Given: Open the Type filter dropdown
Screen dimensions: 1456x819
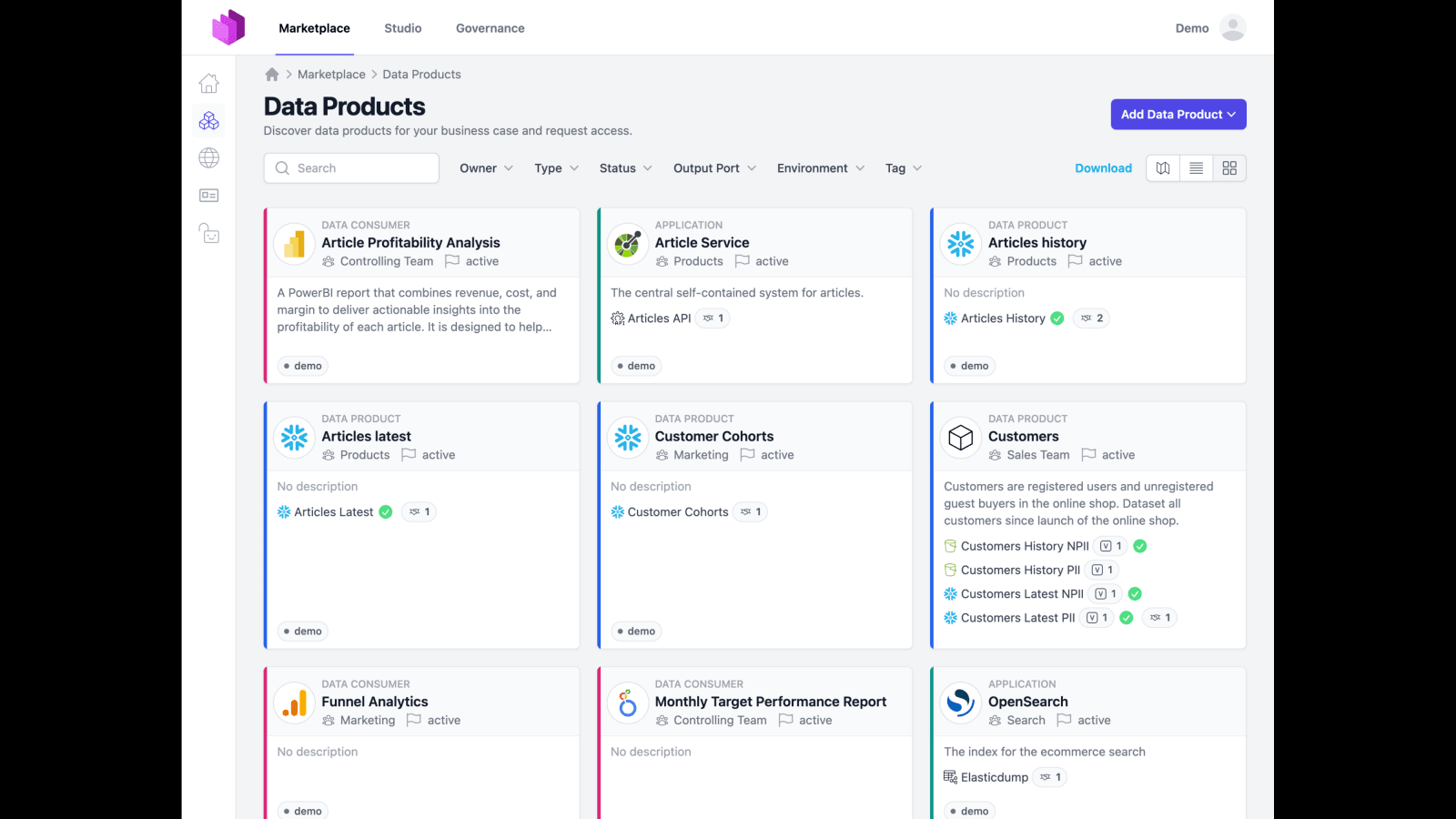Looking at the screenshot, I should click(x=556, y=168).
